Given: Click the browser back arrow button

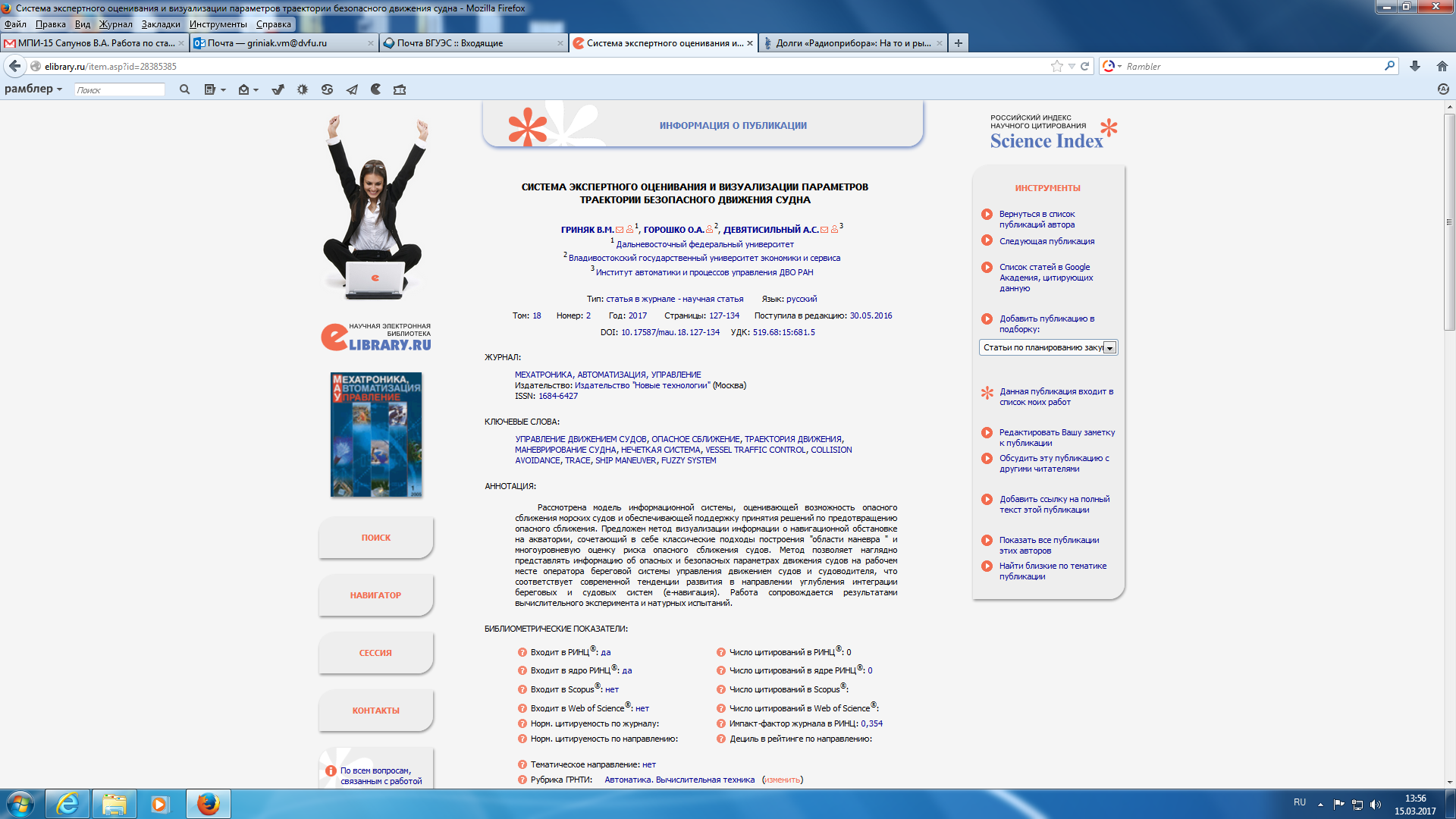Looking at the screenshot, I should click(x=14, y=66).
